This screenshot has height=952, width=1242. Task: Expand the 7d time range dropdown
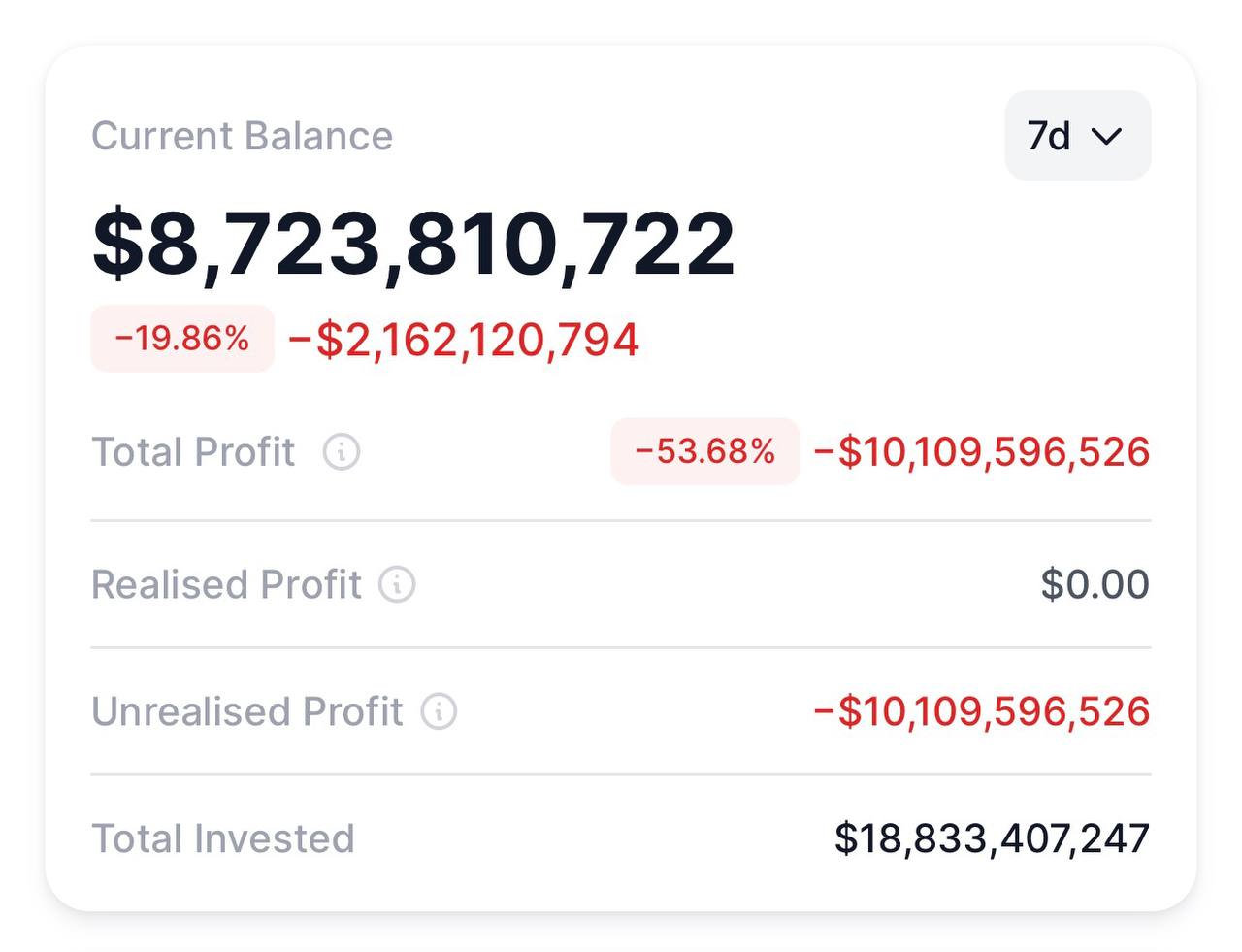[1077, 136]
